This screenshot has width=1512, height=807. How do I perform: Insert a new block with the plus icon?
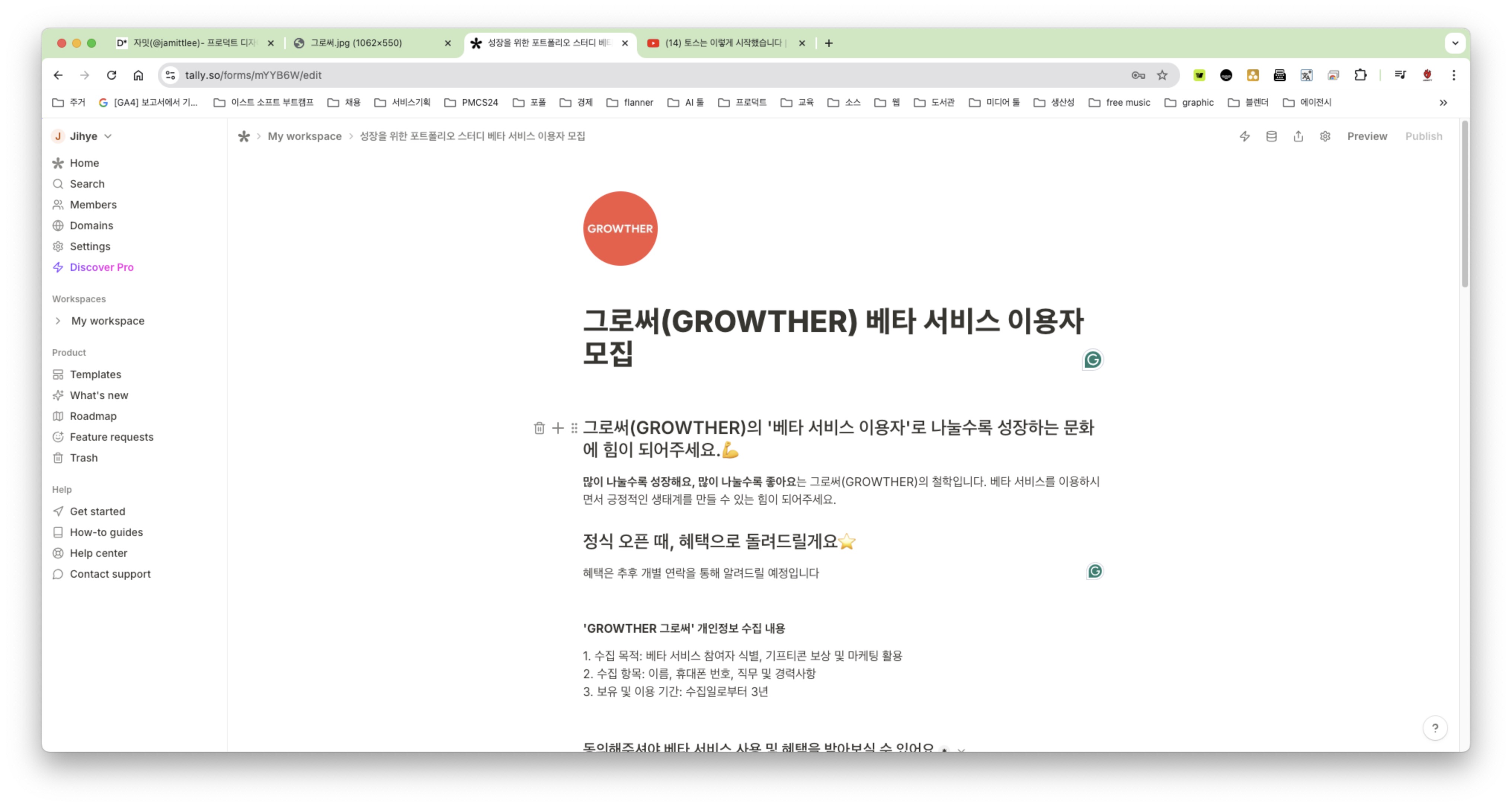[558, 428]
